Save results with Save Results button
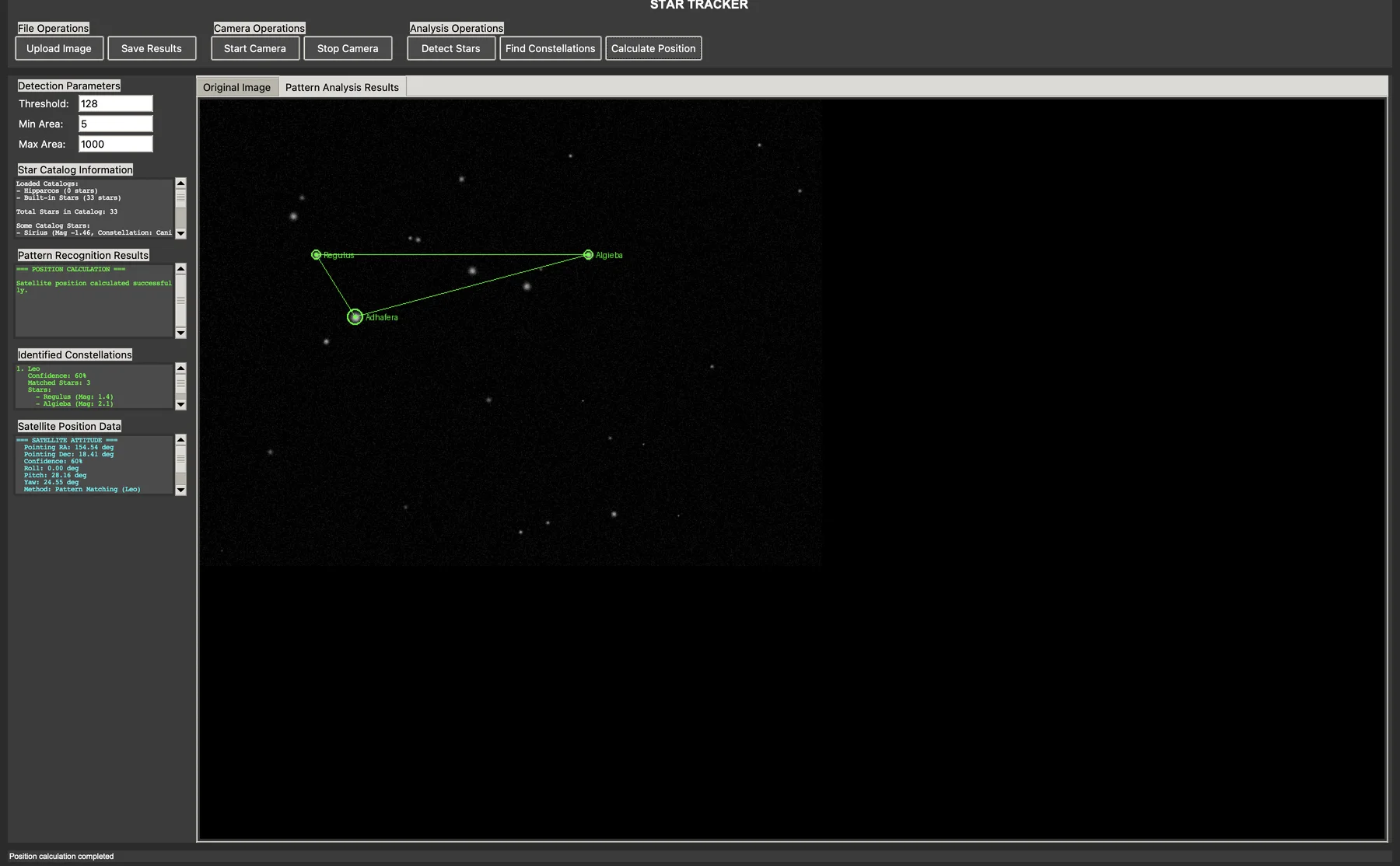This screenshot has height=866, width=1400. click(152, 48)
